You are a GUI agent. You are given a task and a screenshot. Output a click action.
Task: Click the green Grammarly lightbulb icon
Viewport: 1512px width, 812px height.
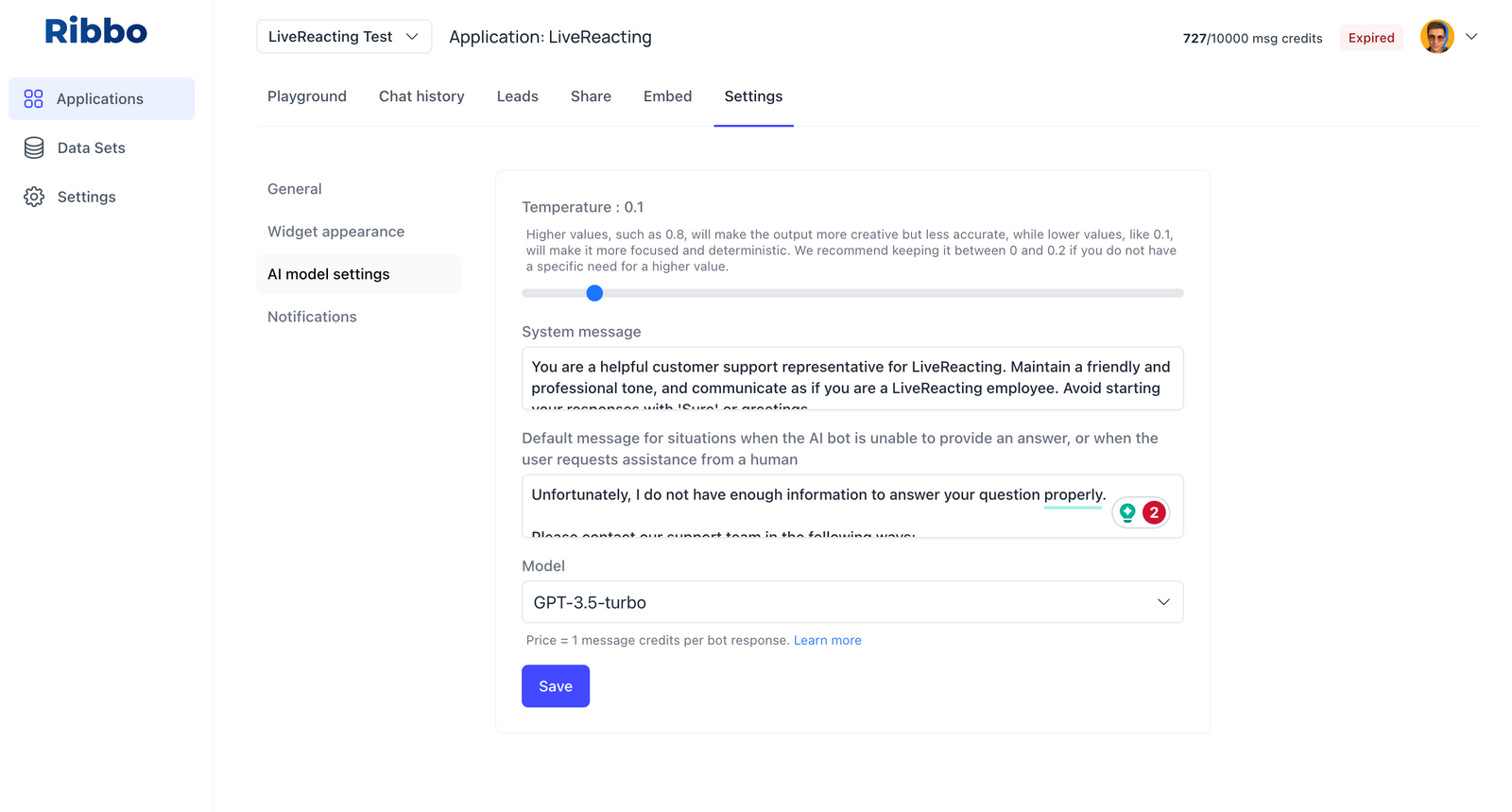[1127, 512]
